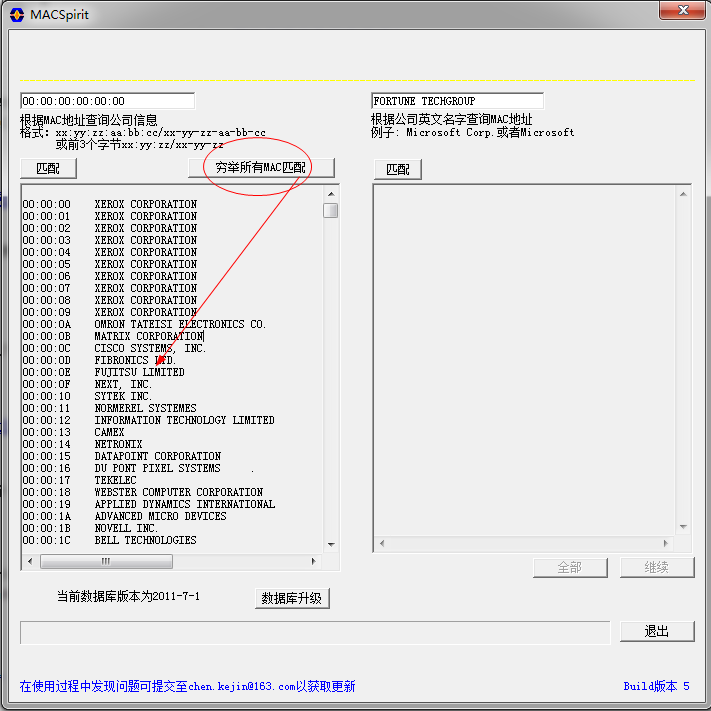Click the left list's scroll down arrow
This screenshot has width=711, height=711.
tap(331, 545)
